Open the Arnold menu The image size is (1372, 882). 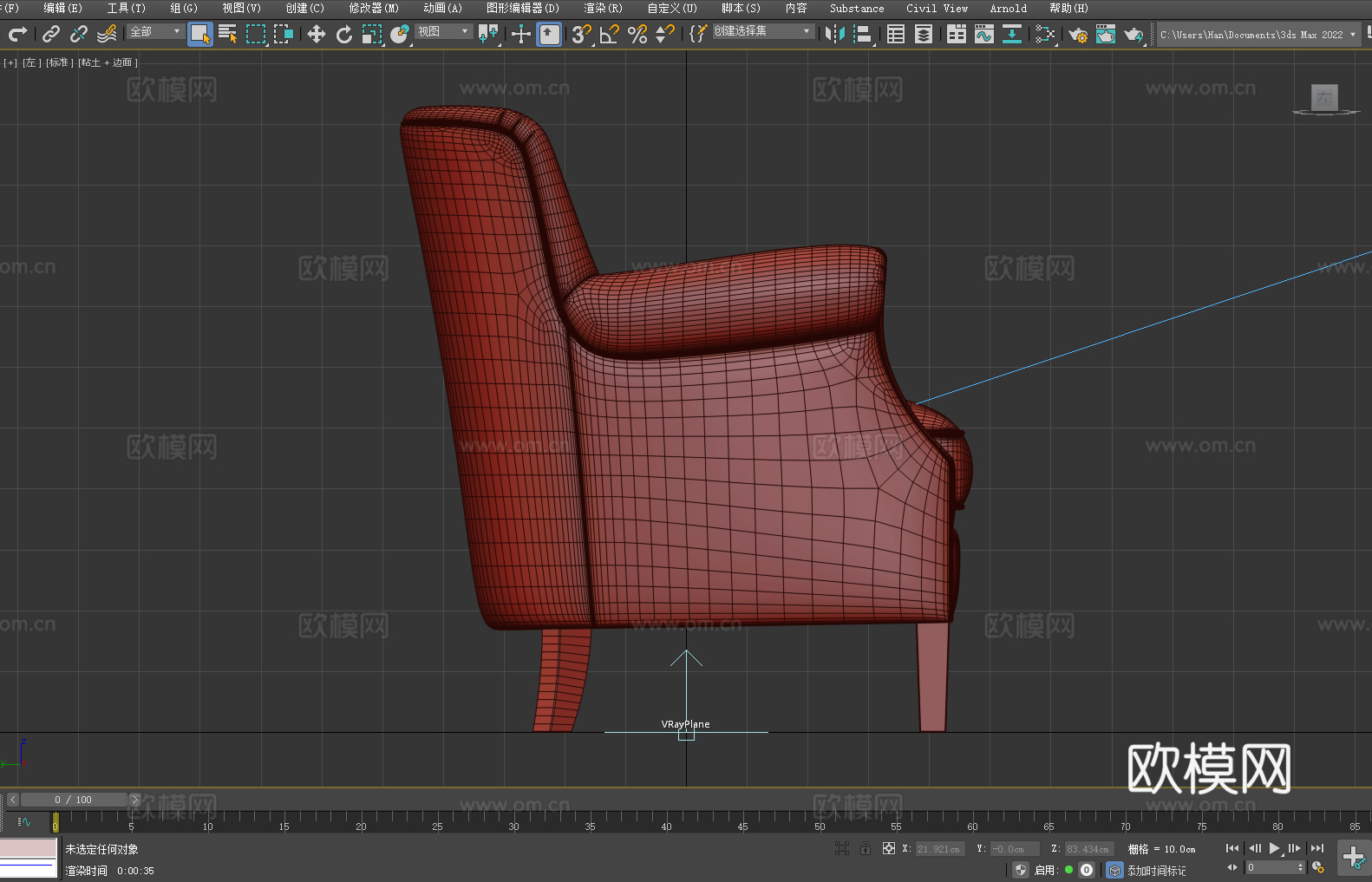coord(1008,8)
